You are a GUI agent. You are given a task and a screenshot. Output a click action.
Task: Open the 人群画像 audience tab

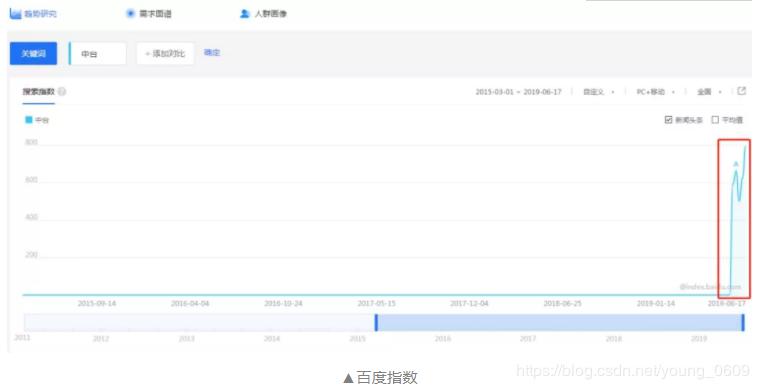point(271,14)
